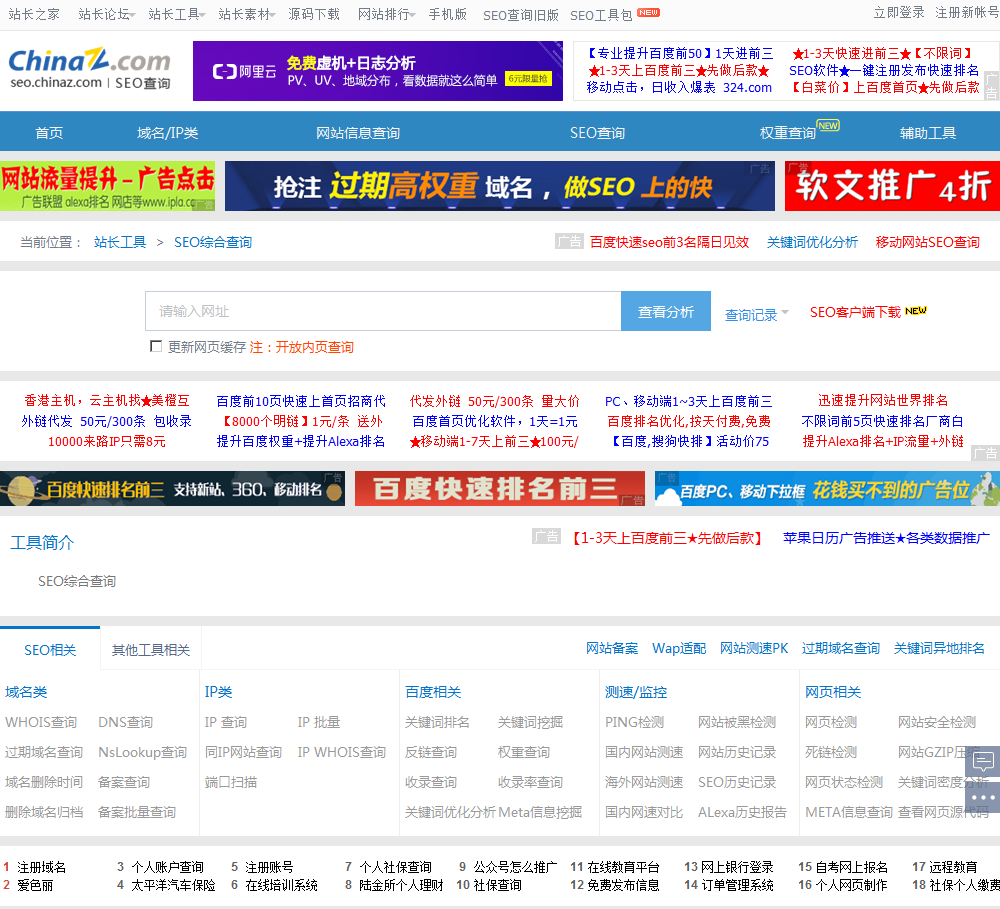Open the NsLookup查询 tool
The image size is (1000, 909).
(x=142, y=752)
